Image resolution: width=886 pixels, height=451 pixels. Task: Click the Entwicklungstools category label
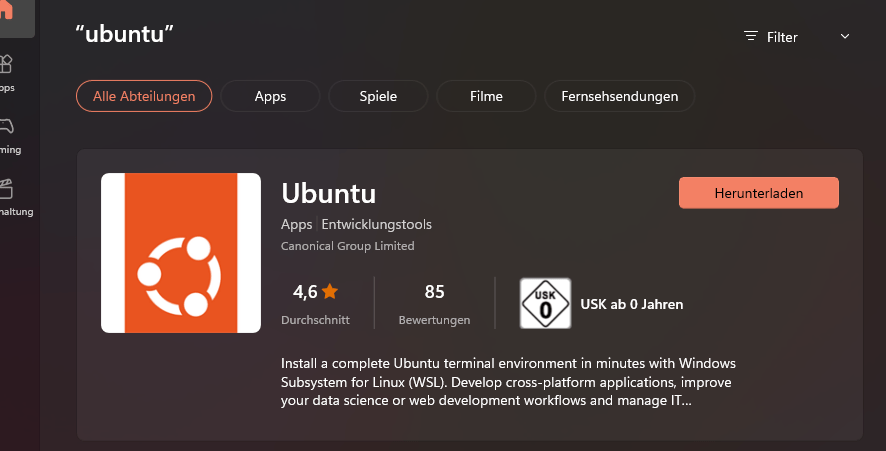[x=376, y=224]
